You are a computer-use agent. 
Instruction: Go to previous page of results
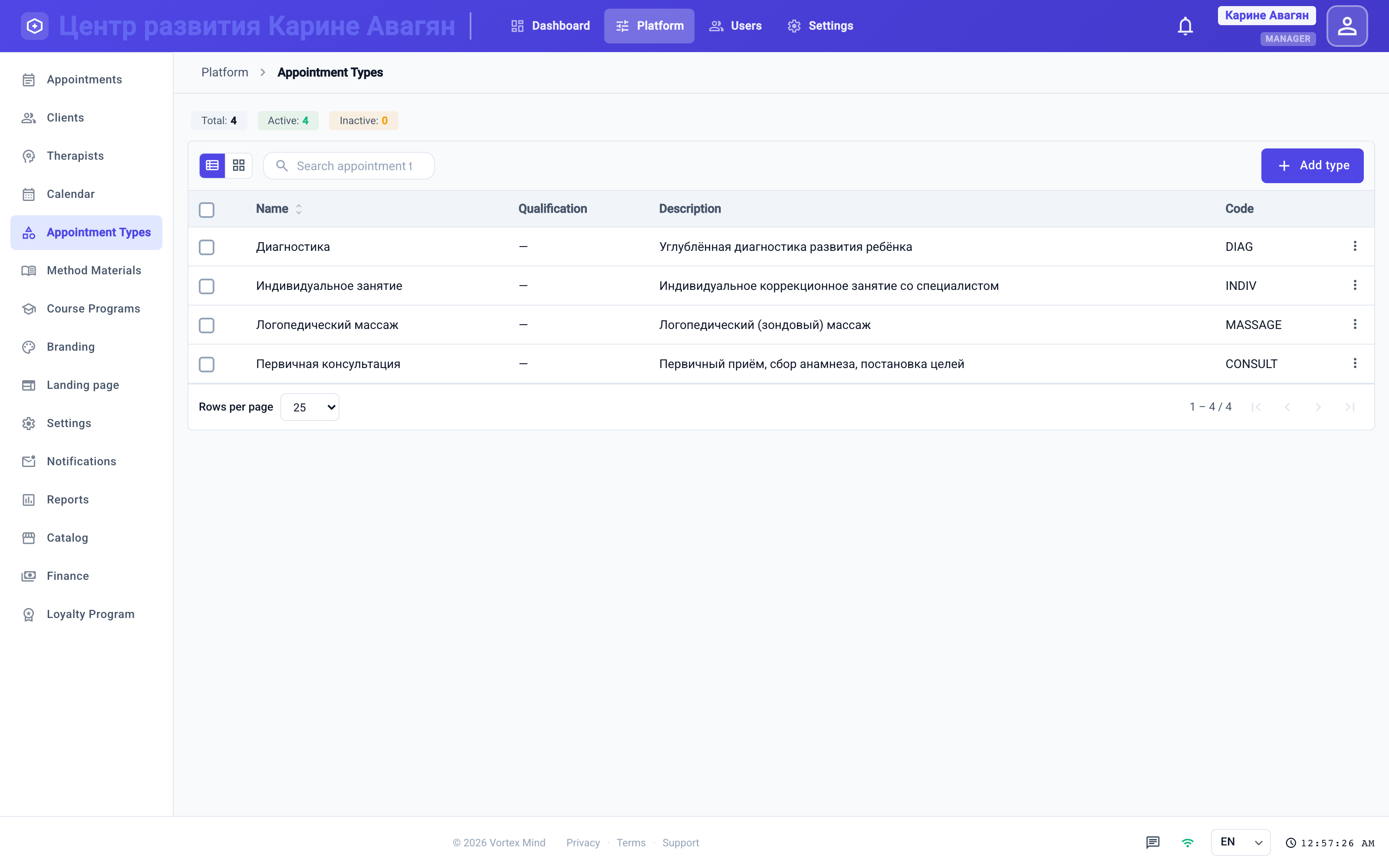coord(1287,407)
